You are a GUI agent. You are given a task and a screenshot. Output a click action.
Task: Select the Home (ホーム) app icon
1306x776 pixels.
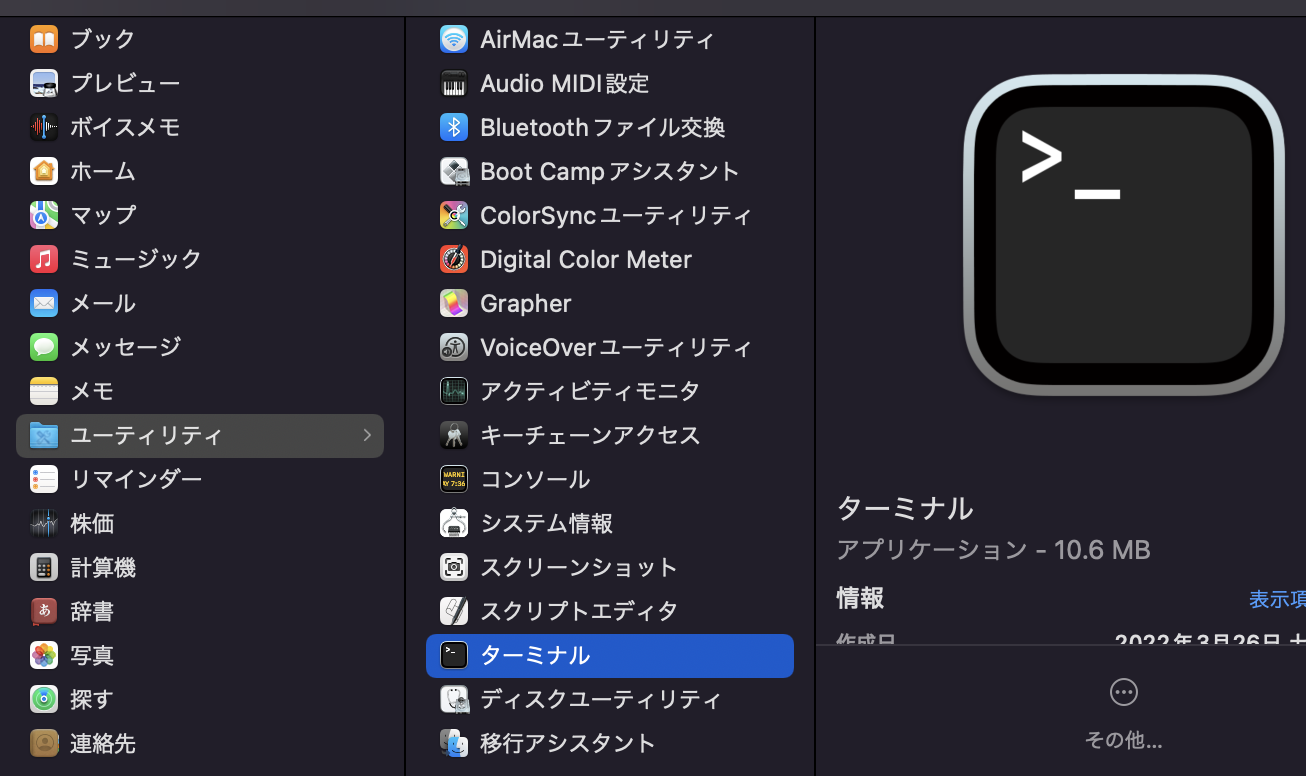tap(44, 172)
